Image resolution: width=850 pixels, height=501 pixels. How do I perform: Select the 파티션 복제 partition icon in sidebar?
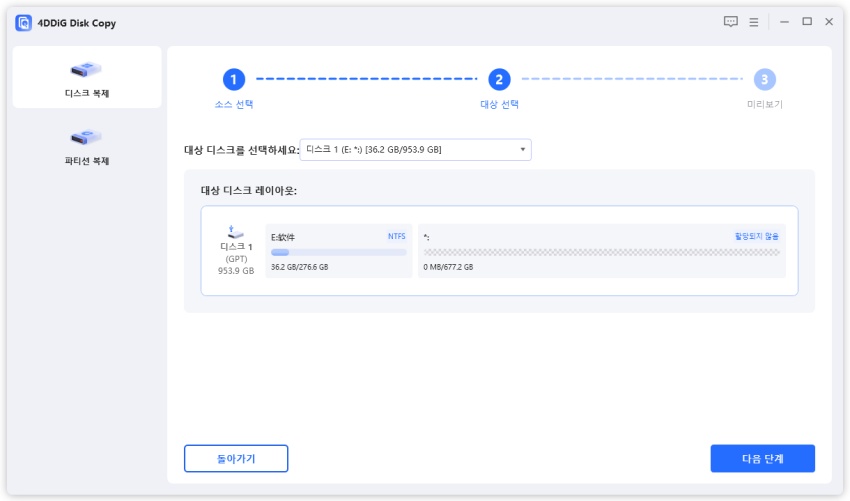tap(86, 137)
